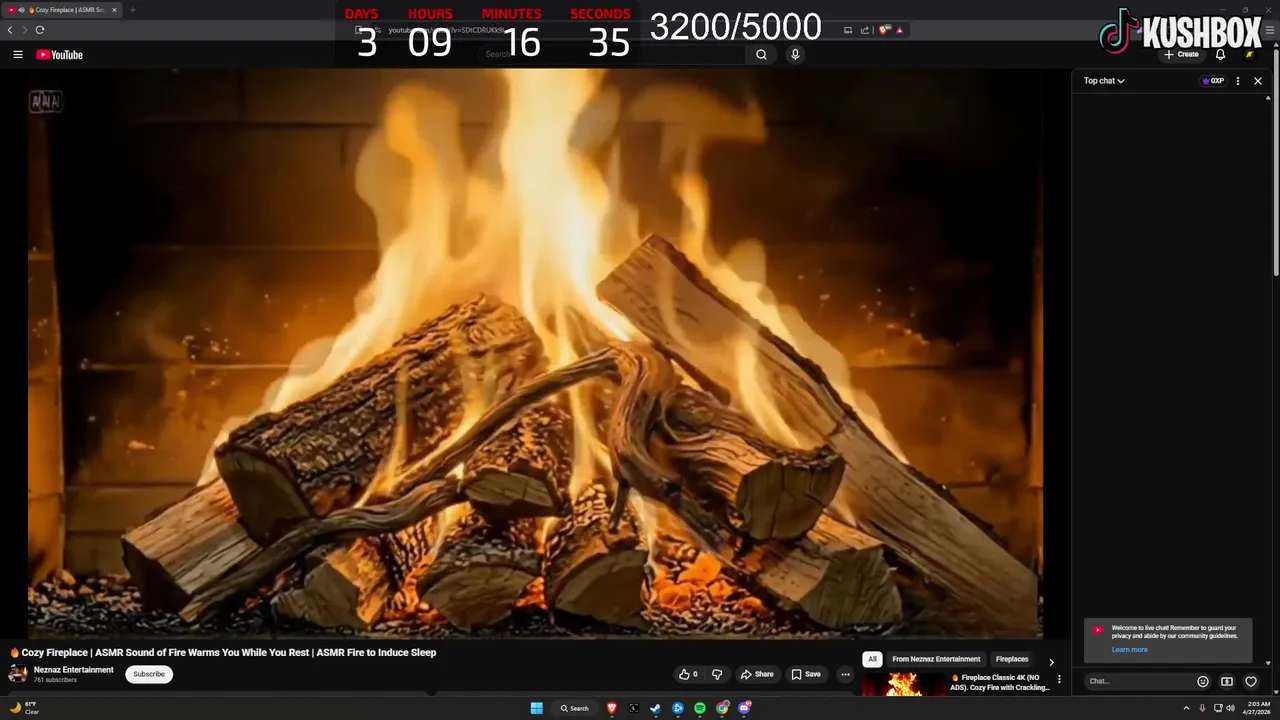The image size is (1280, 720).
Task: Click the Share button under video
Action: pos(757,674)
